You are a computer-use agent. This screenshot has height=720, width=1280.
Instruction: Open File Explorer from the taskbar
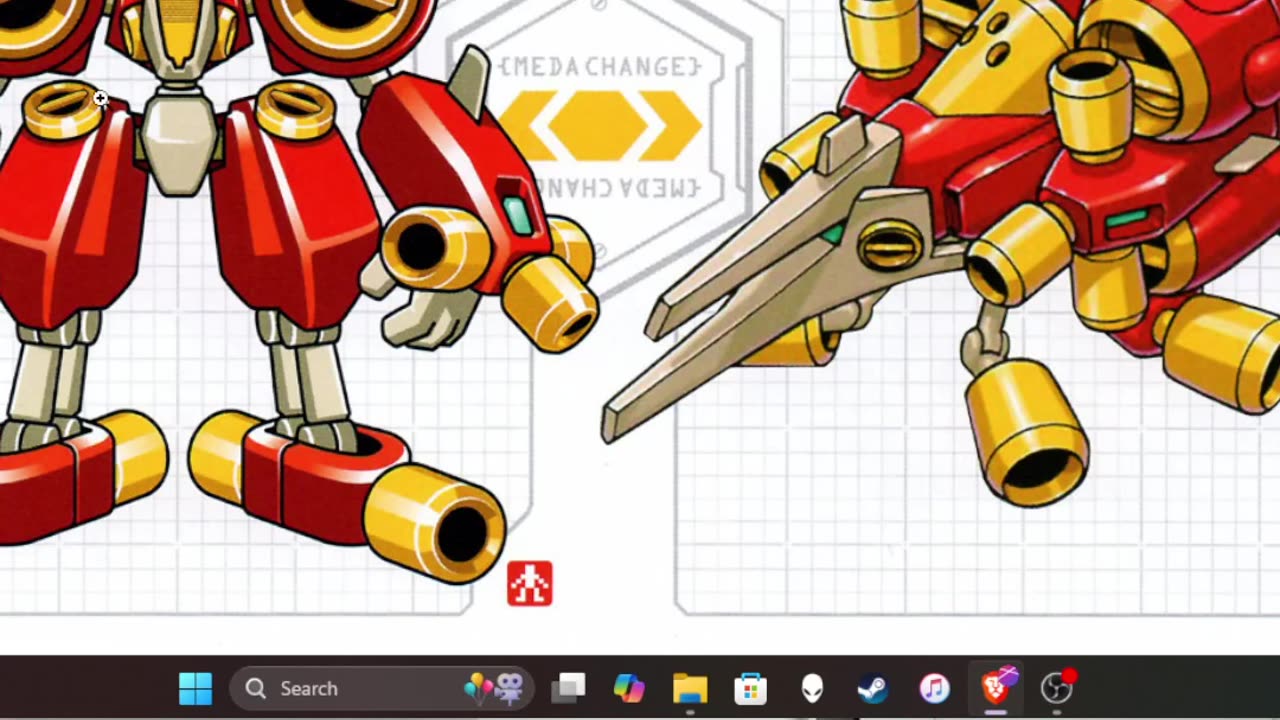[x=690, y=688]
